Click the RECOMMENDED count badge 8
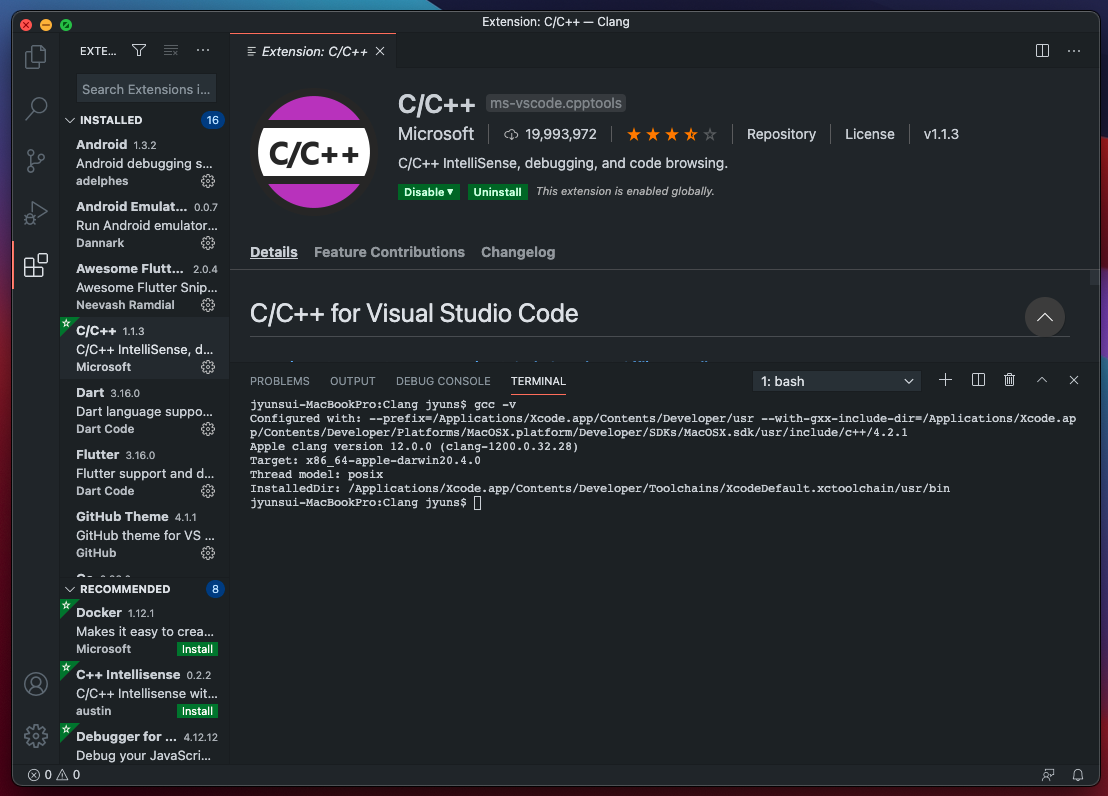This screenshot has height=796, width=1108. (x=216, y=589)
